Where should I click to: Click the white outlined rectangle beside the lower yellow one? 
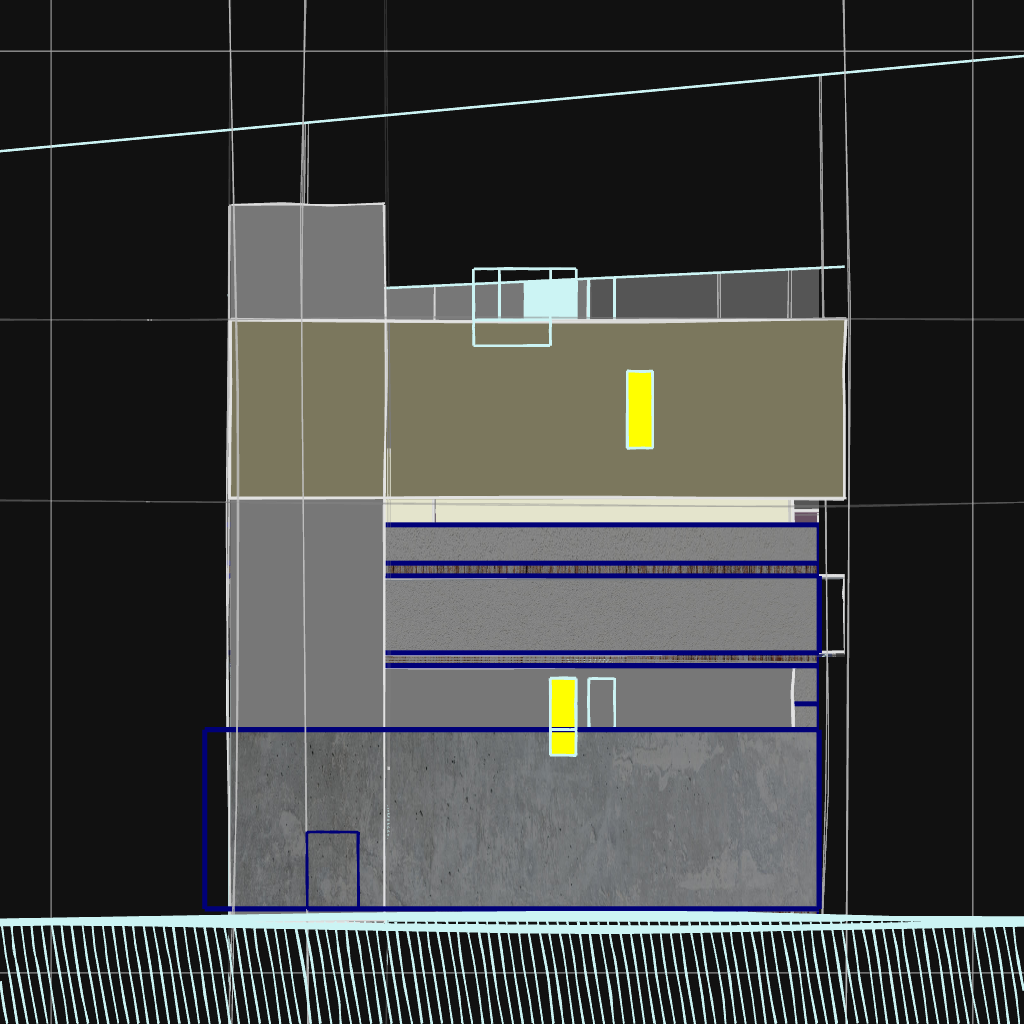tap(601, 702)
